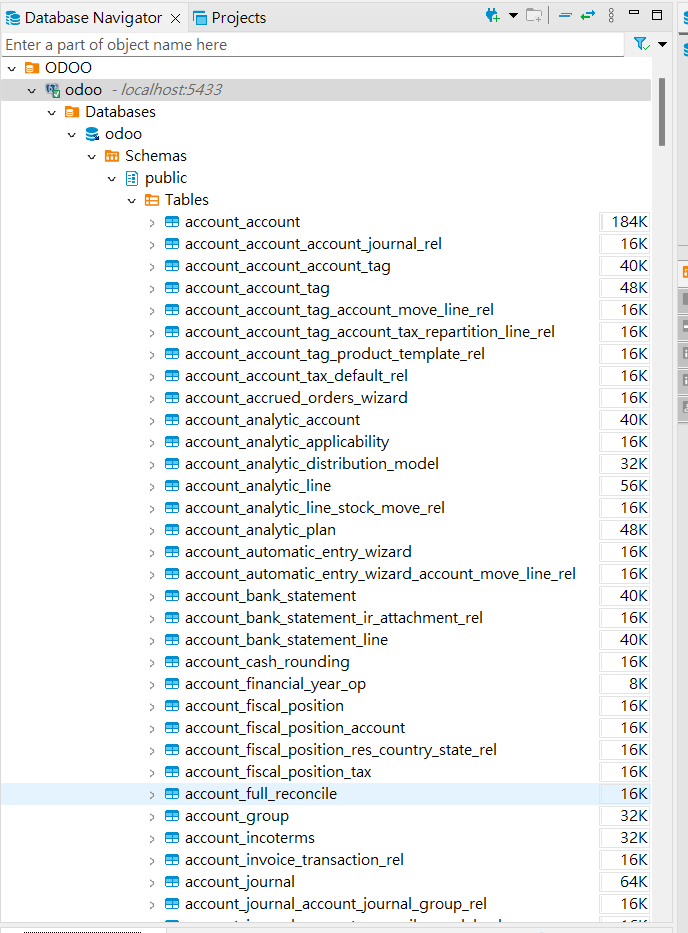
Task: Click the Schemas folder icon
Action: [112, 156]
